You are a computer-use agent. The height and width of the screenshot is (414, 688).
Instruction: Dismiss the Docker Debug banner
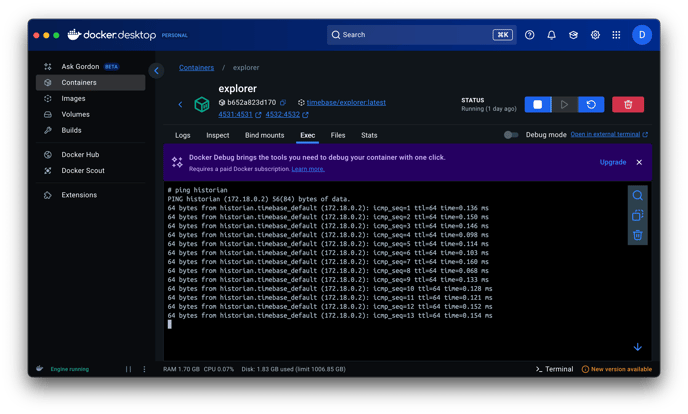coord(639,162)
